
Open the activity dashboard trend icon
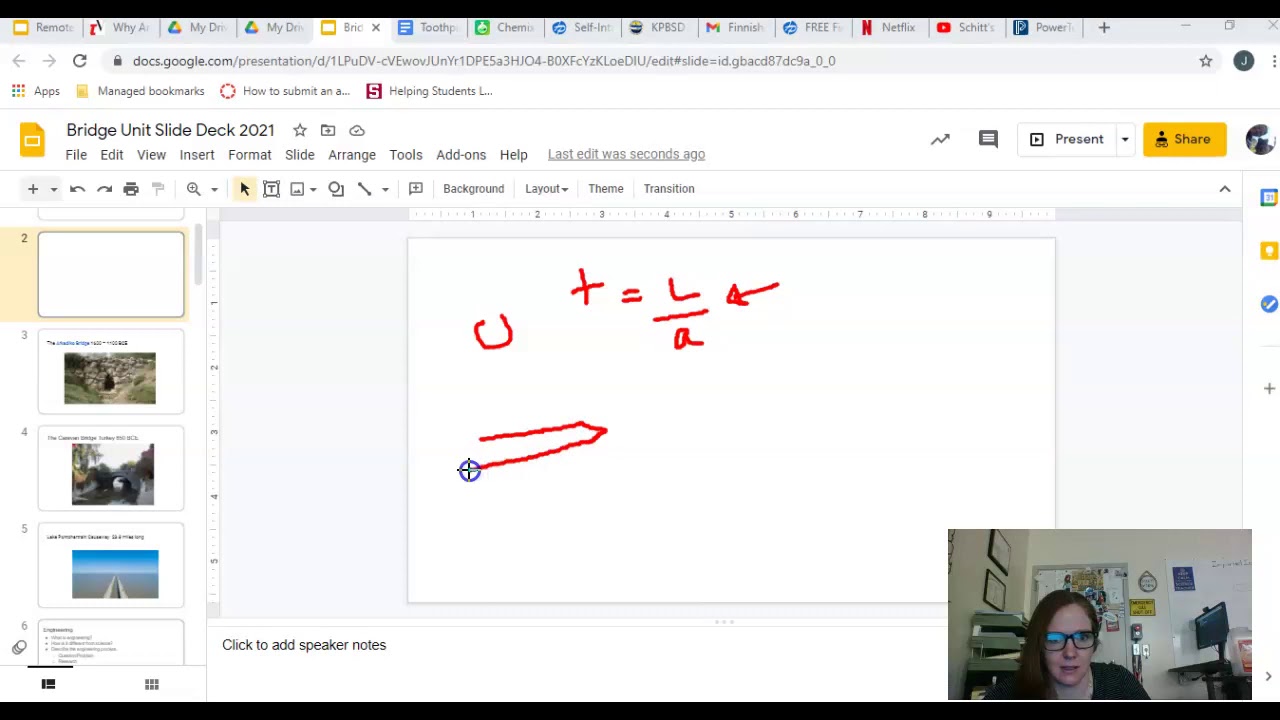pyautogui.click(x=940, y=139)
